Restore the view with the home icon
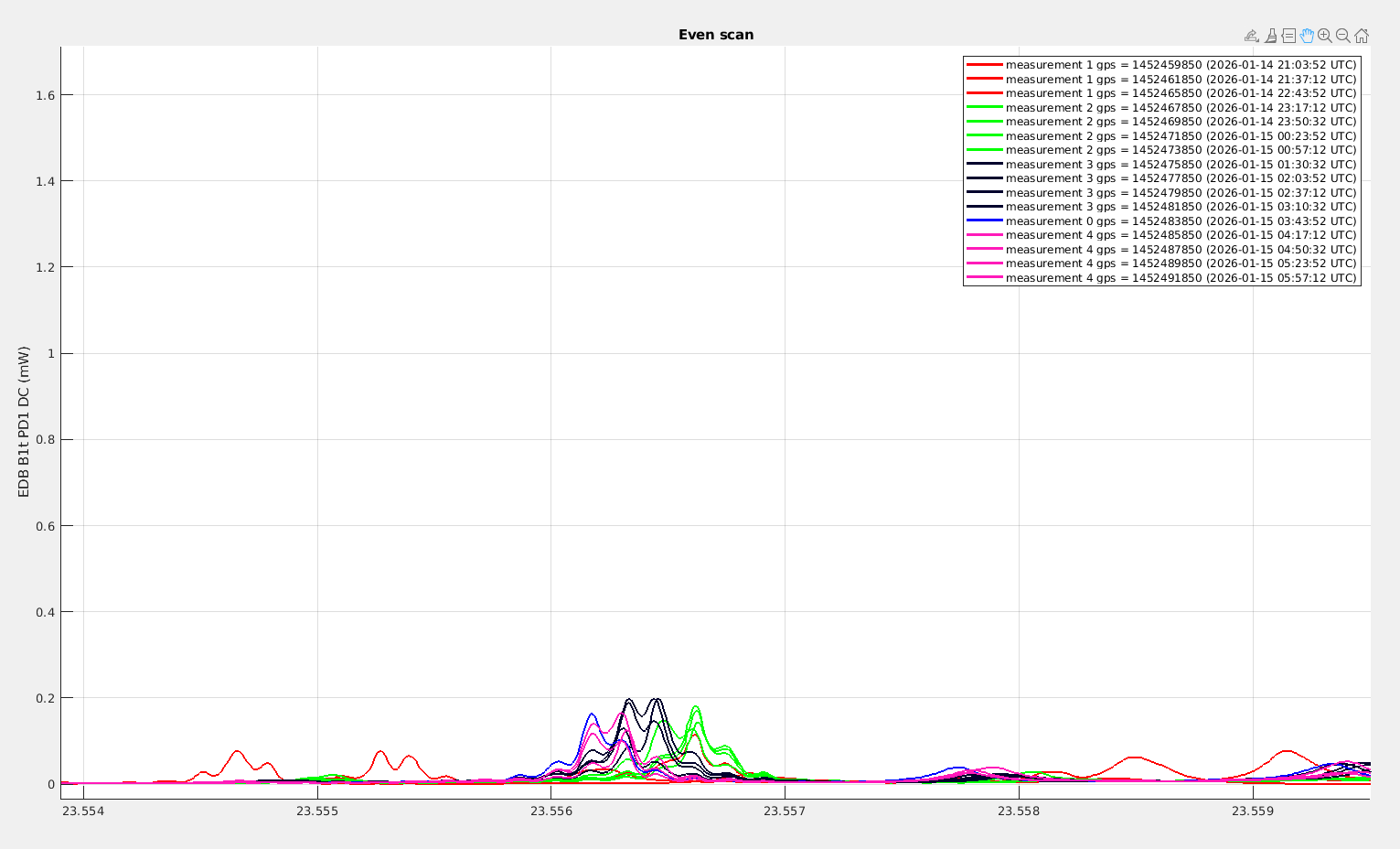Screen dimensions: 1400x849 point(1362,36)
